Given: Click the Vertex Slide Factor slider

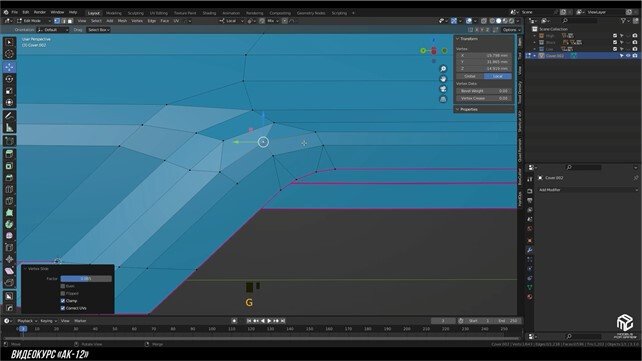Looking at the screenshot, I should click(86, 279).
